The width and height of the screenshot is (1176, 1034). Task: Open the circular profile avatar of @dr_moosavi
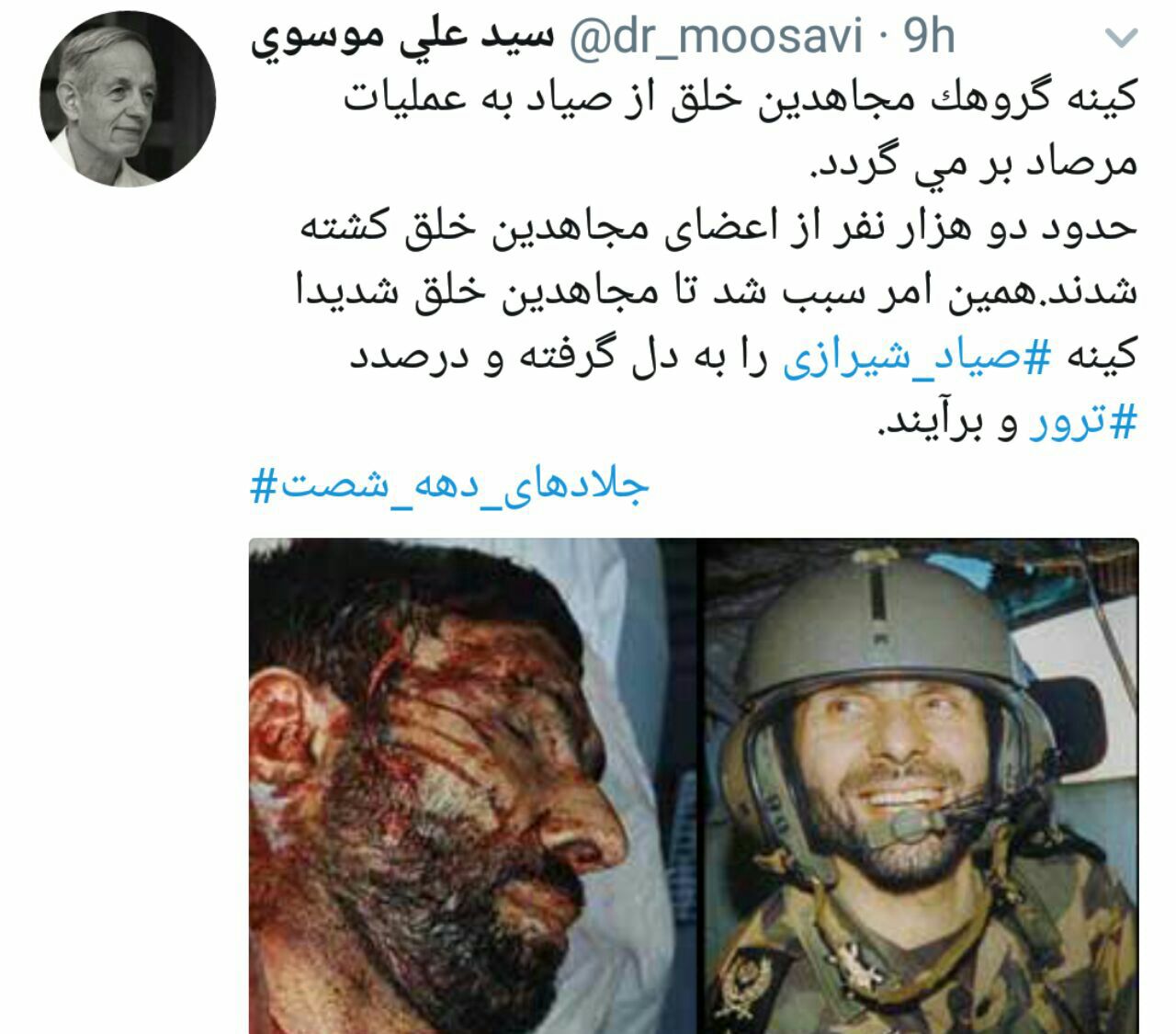128,98
